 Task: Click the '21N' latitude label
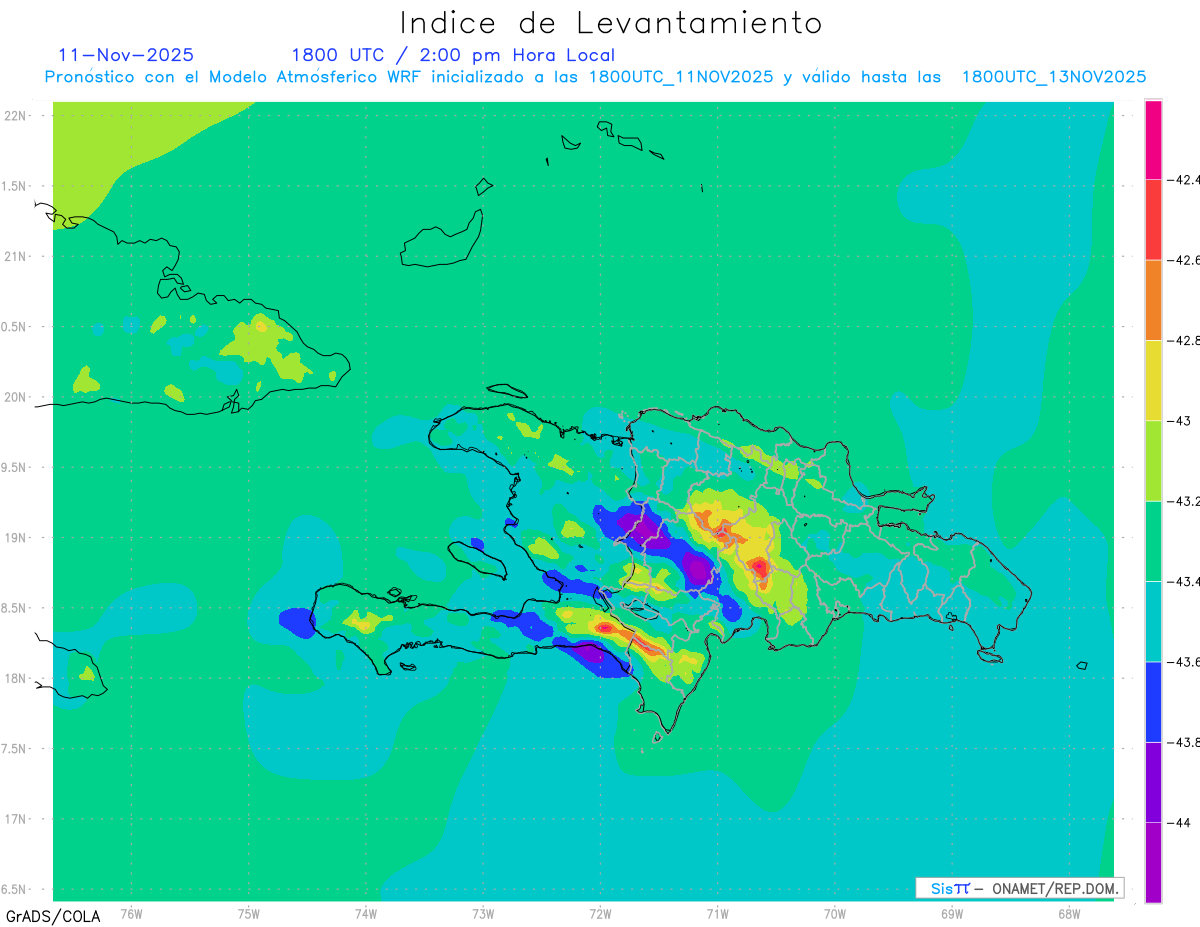[16, 256]
